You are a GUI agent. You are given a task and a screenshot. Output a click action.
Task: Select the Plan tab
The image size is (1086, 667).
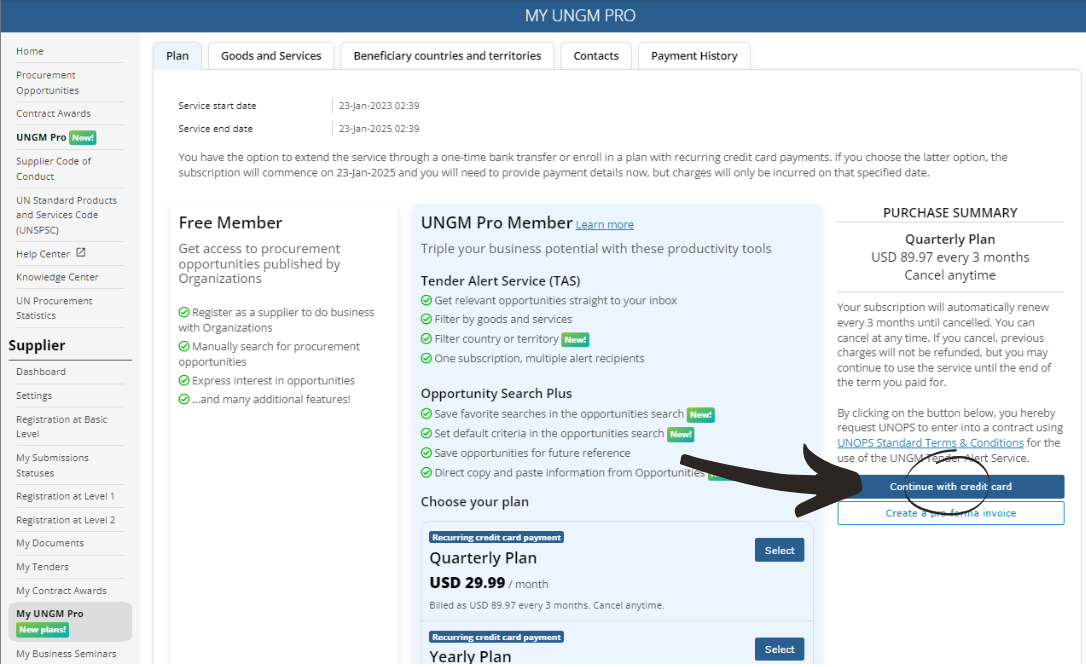[177, 56]
